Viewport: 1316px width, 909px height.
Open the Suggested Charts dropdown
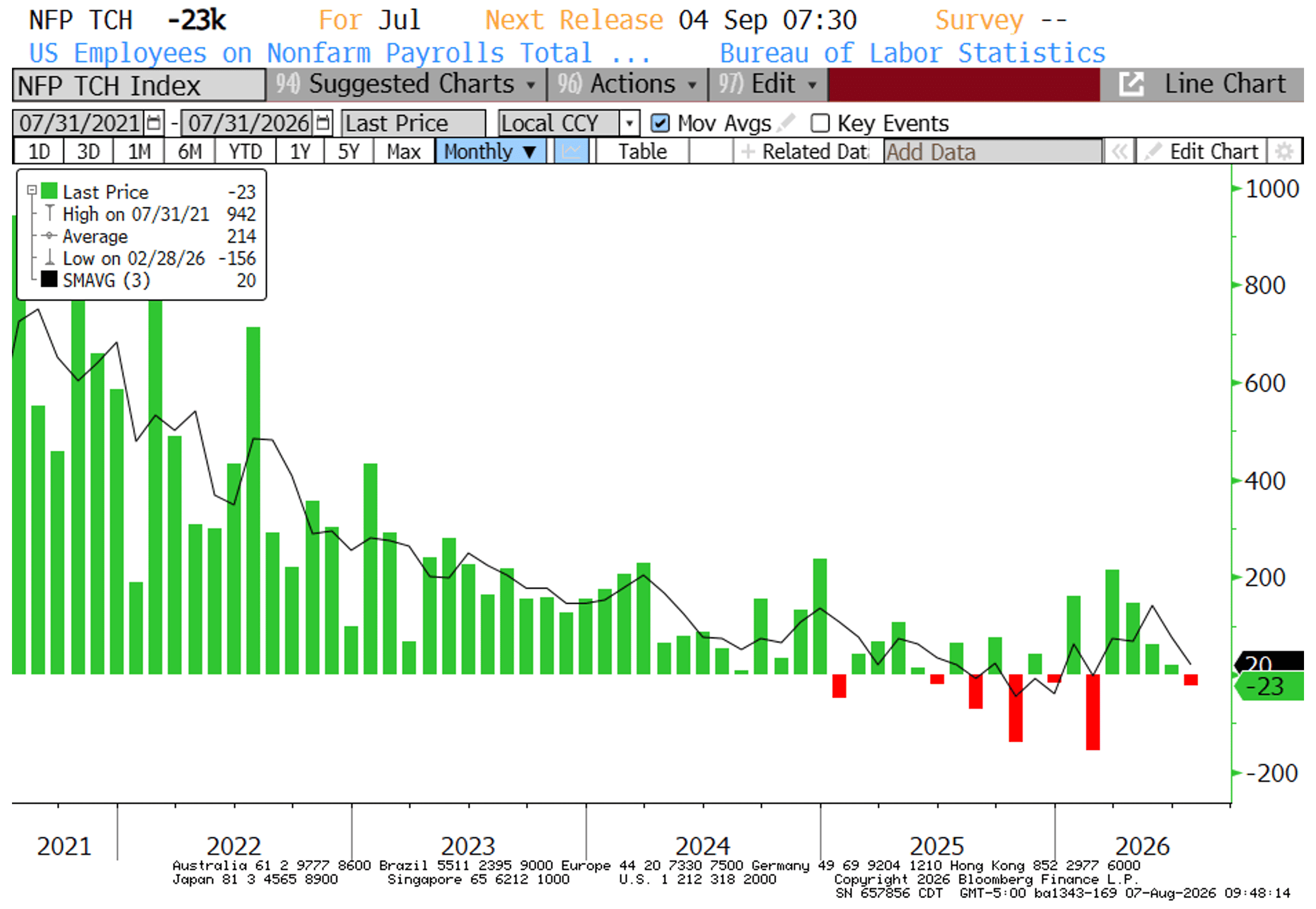click(407, 84)
